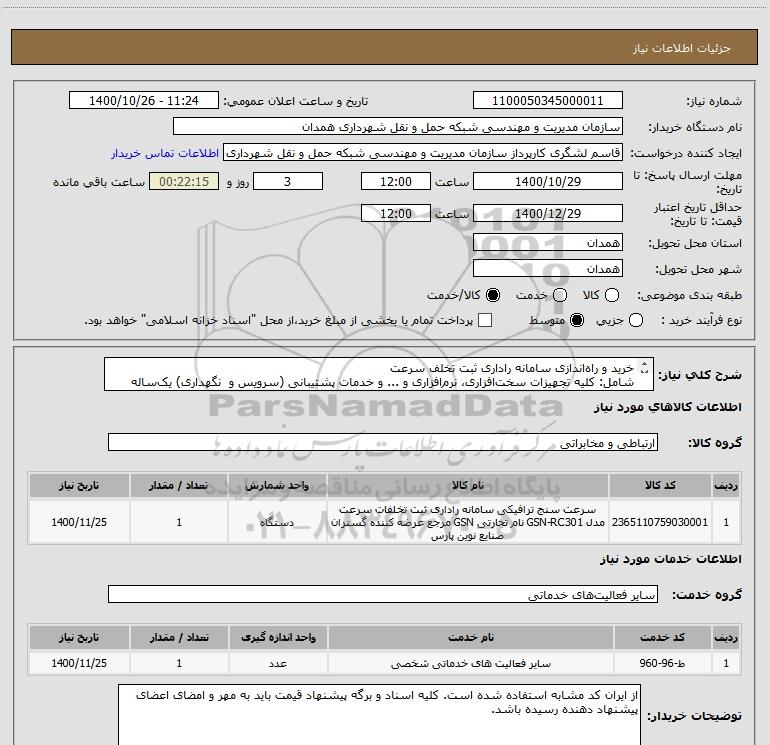Click the service code ط-96-960 cell

click(662, 663)
